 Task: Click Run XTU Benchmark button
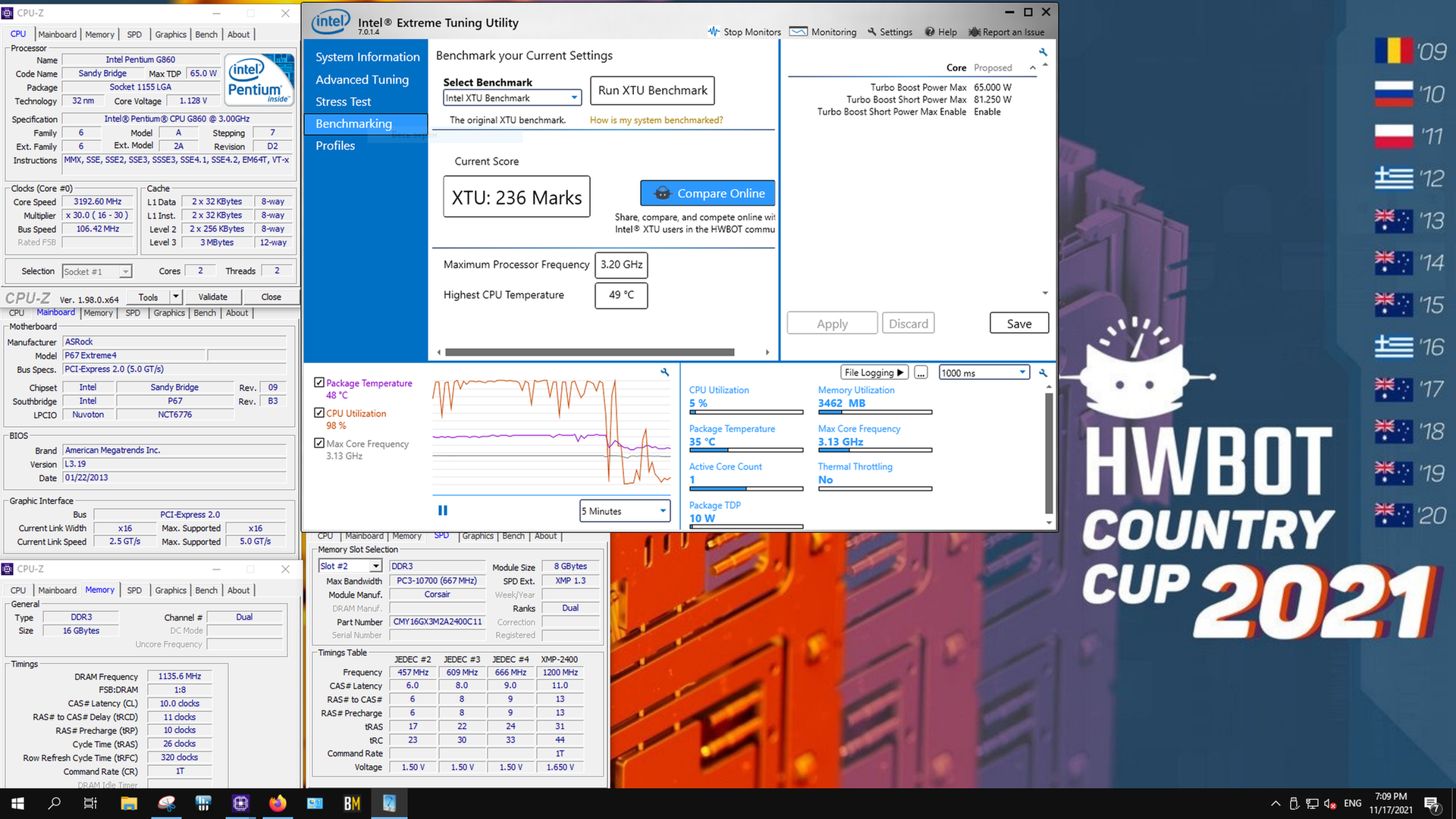652,90
